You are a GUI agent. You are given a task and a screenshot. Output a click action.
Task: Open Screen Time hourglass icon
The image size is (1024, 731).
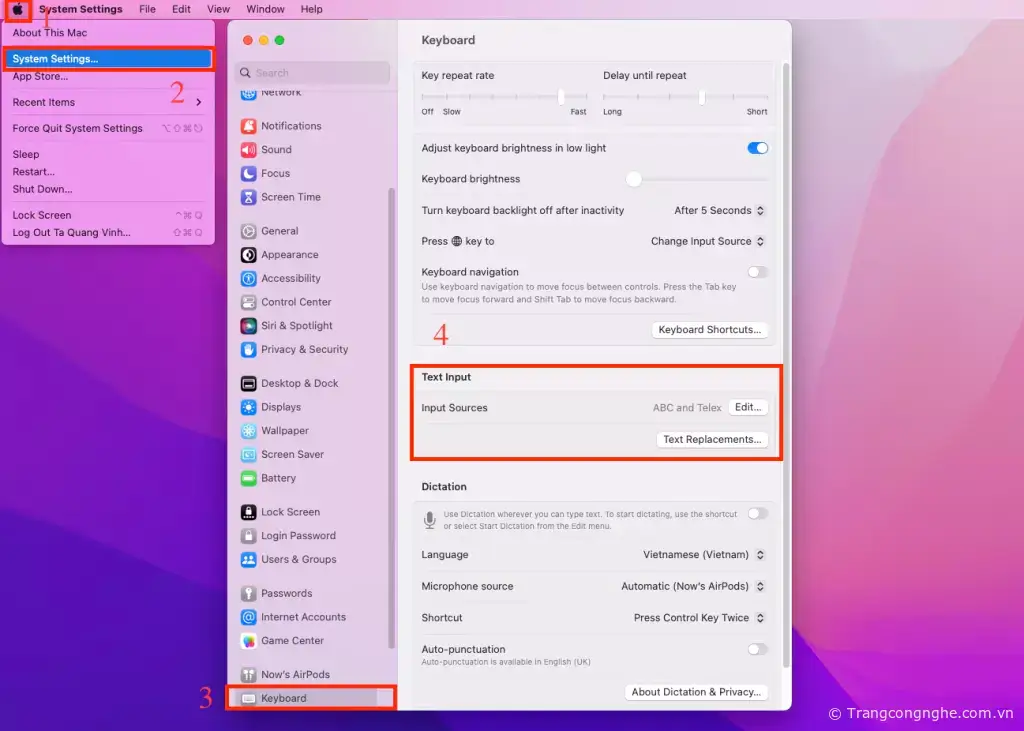pos(249,197)
